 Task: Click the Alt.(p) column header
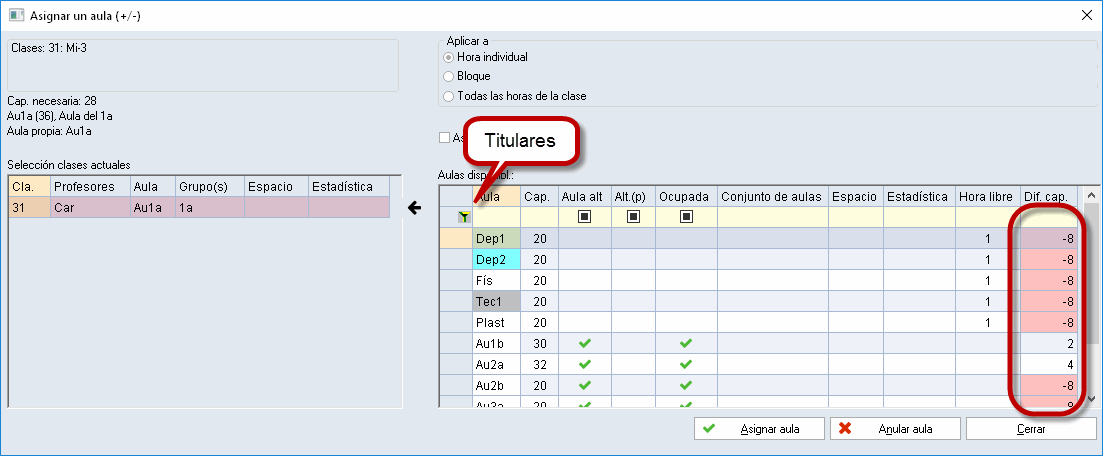click(633, 197)
